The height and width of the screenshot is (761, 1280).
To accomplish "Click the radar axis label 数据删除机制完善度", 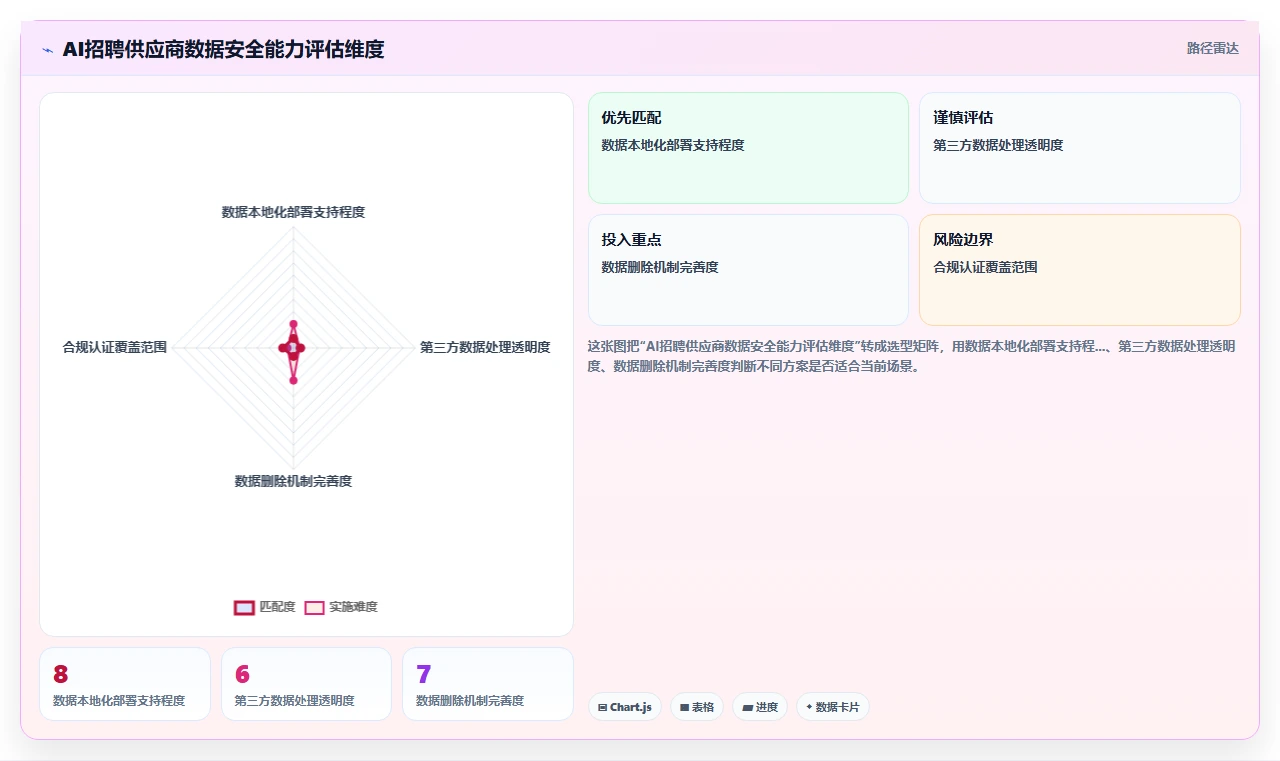I will 293,481.
